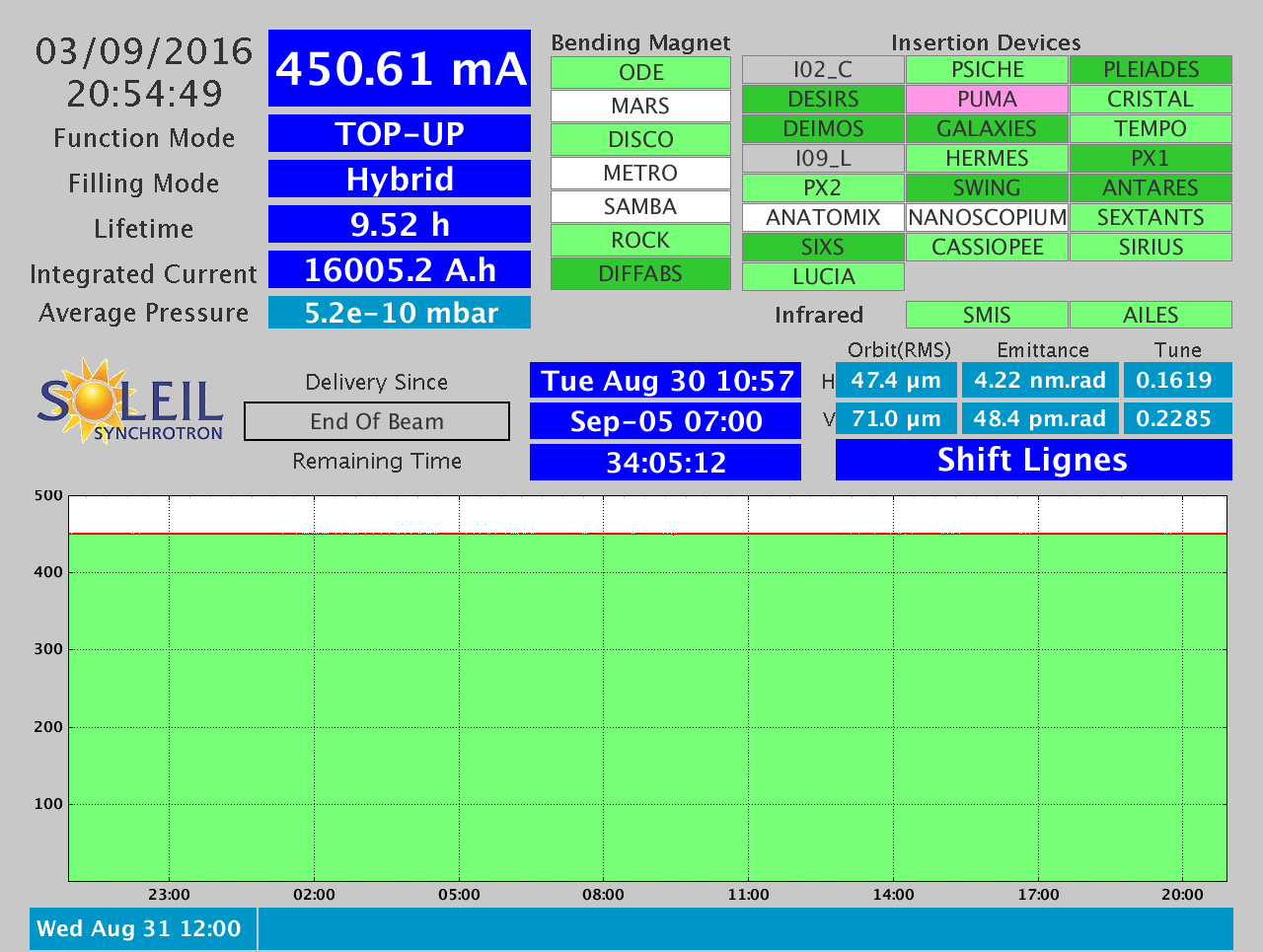Click the CASSIOPEE beamline indicator
The image size is (1263, 952).
(987, 247)
